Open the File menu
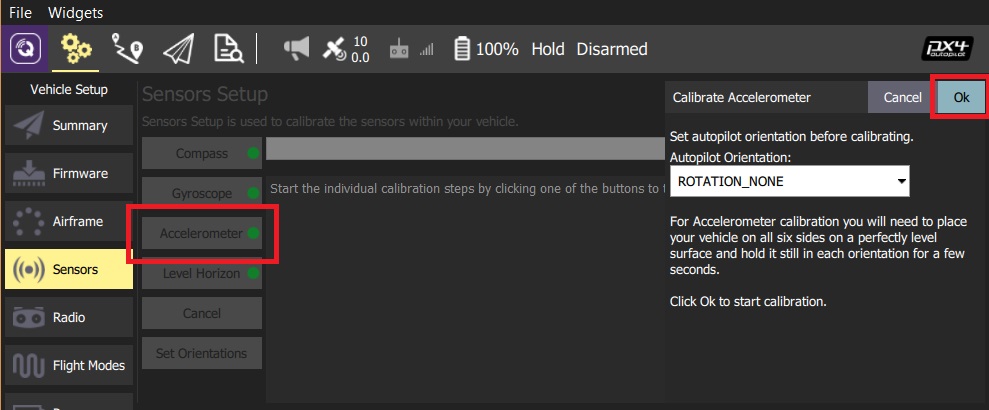This screenshot has height=410, width=989. click(21, 13)
